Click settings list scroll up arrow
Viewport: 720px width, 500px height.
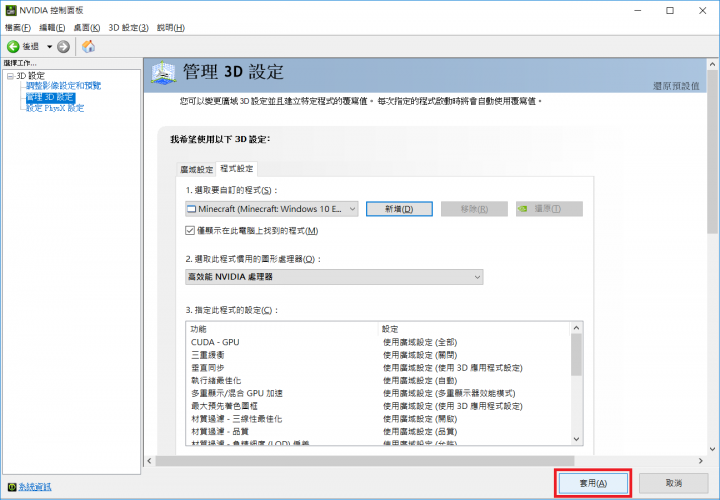point(576,328)
